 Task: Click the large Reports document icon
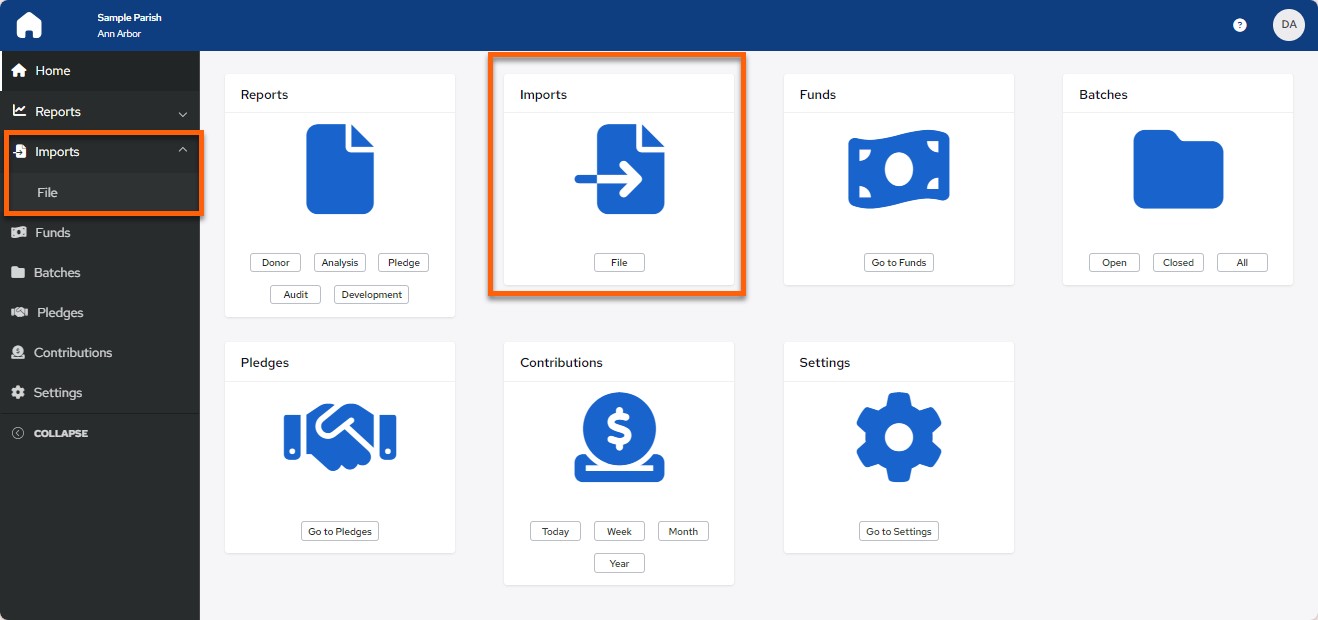(340, 169)
